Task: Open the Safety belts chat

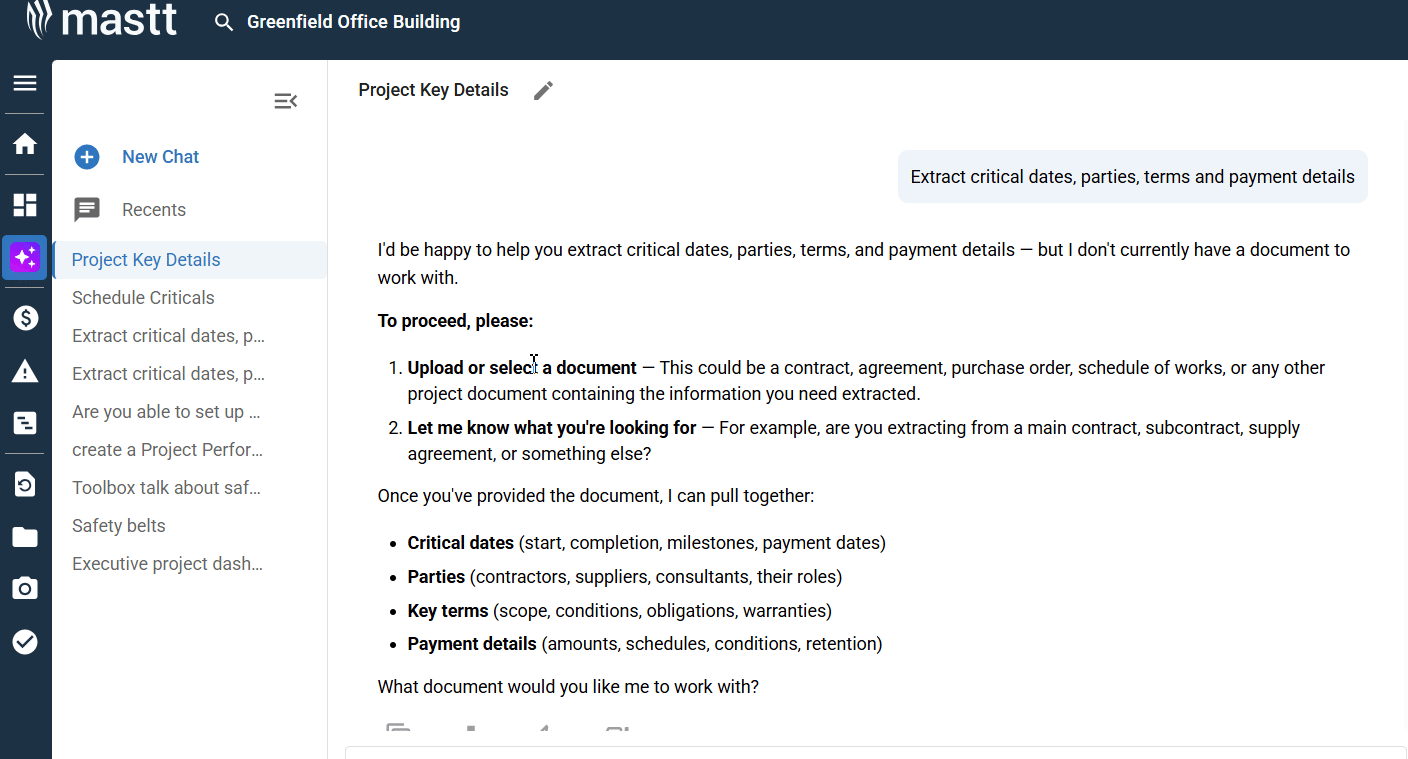Action: pyautogui.click(x=119, y=526)
